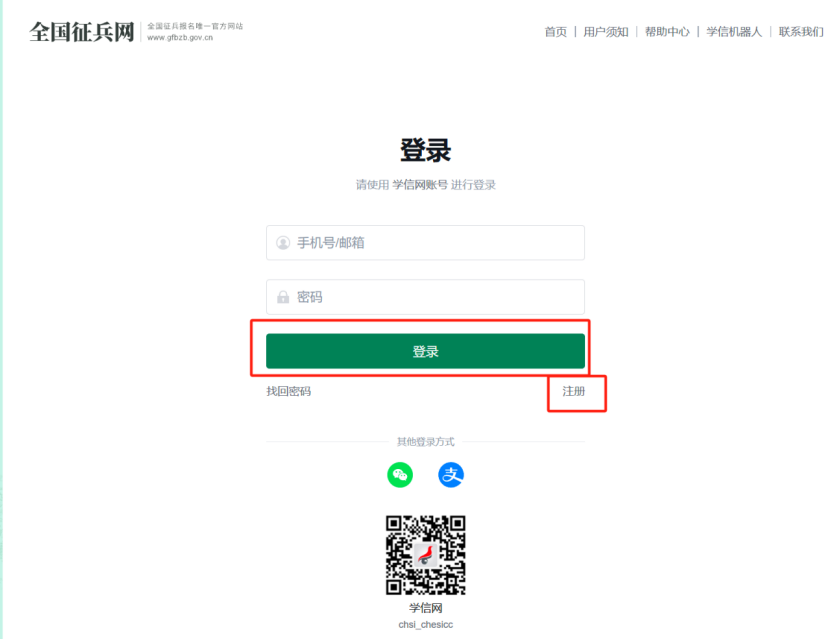The image size is (831, 639).
Task: Open 帮助中心 in top navigation
Action: click(667, 32)
